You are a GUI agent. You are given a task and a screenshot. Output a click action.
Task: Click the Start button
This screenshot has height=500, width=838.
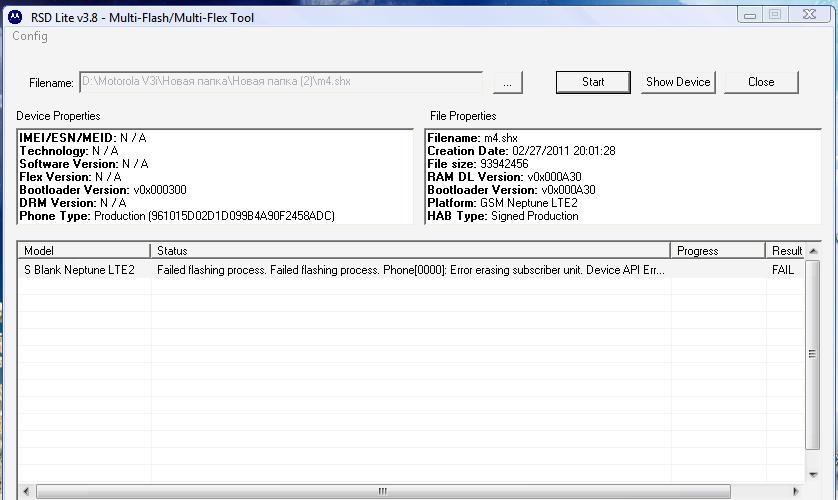point(593,82)
